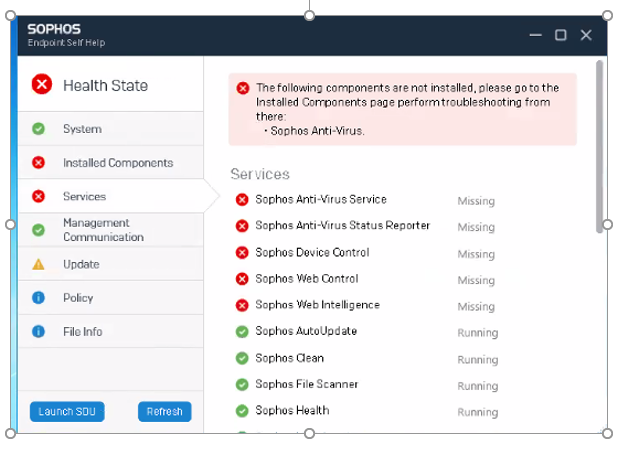The height and width of the screenshot is (449, 619).
Task: Click the red X icon beside Installed Components
Action: point(38,162)
